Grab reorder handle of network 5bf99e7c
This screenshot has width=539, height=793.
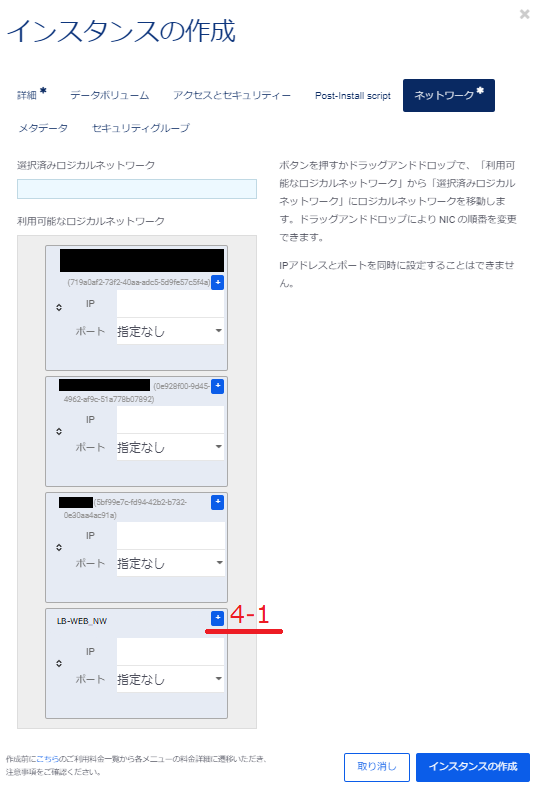[59, 548]
